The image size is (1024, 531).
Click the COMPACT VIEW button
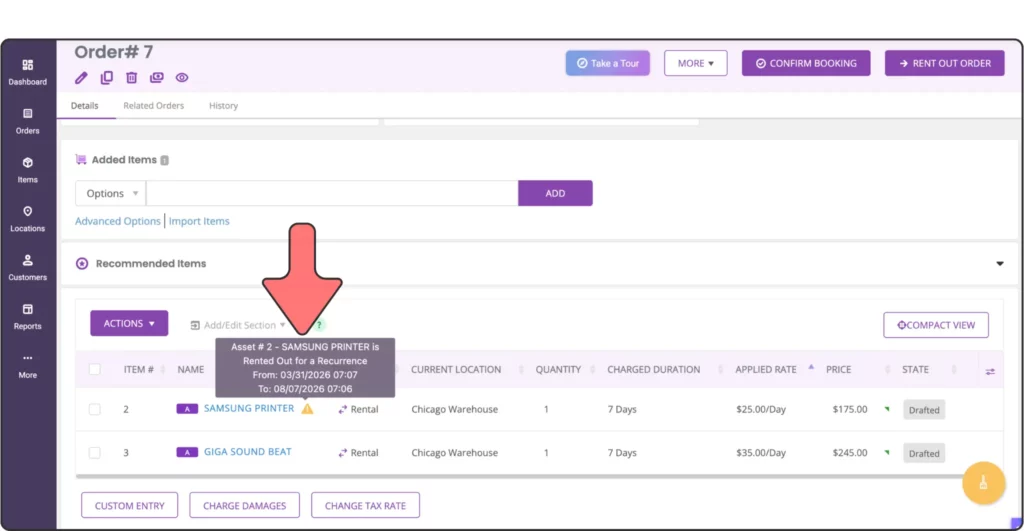pos(936,325)
